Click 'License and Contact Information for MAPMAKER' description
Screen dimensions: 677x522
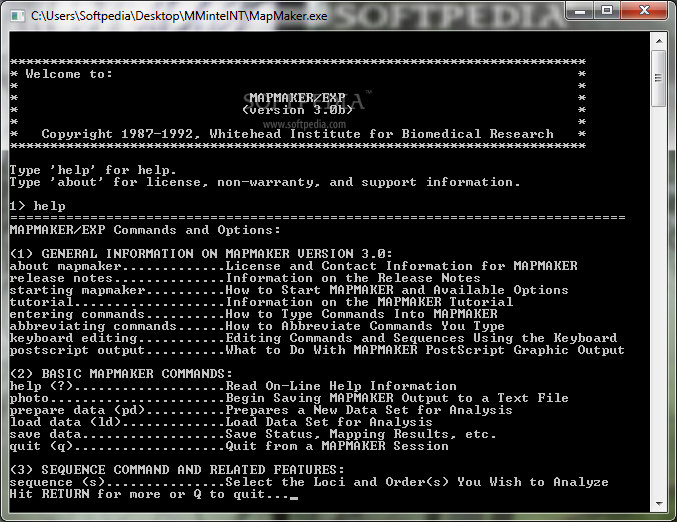click(x=402, y=266)
